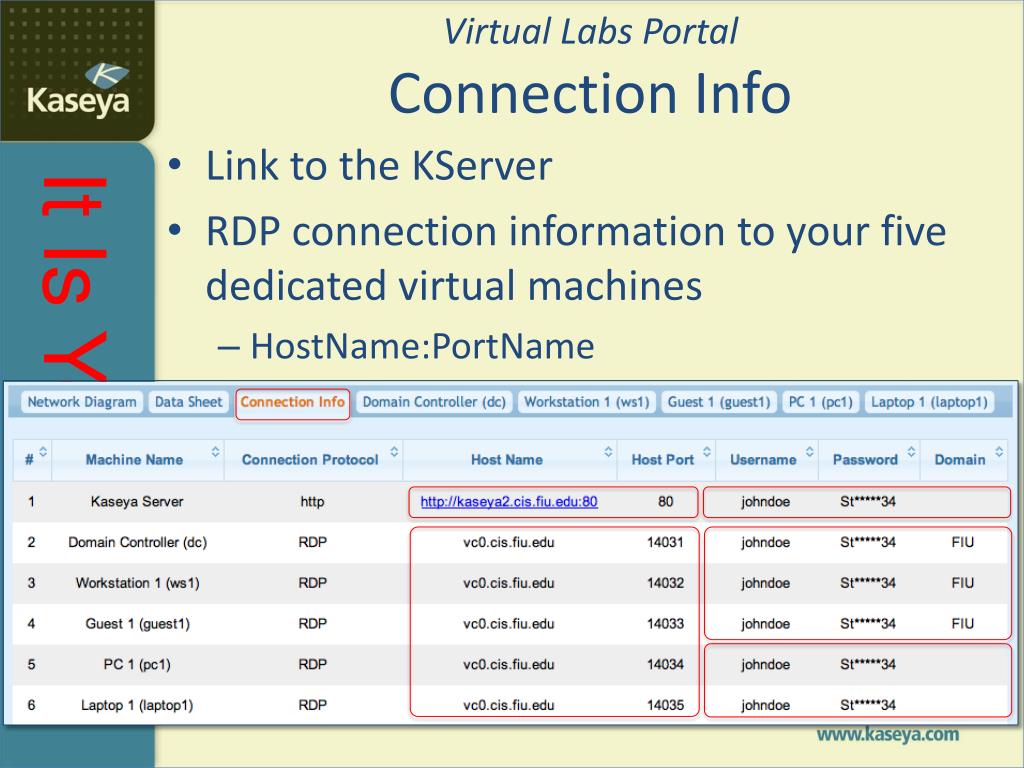Select the PC 1 (pc1) row name
Viewport: 1024px width, 768px height.
137,664
